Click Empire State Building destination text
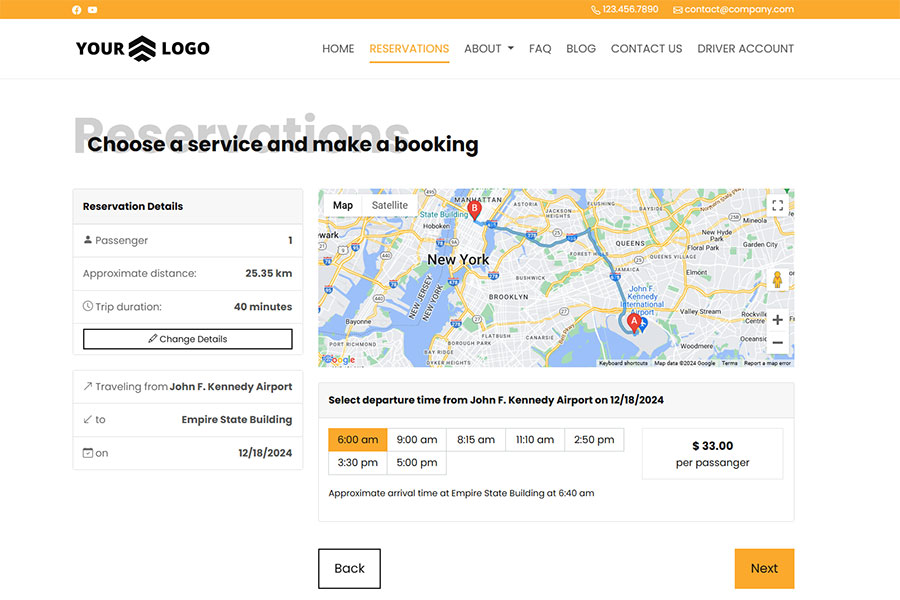Screen dimensions: 900x600 (x=237, y=420)
